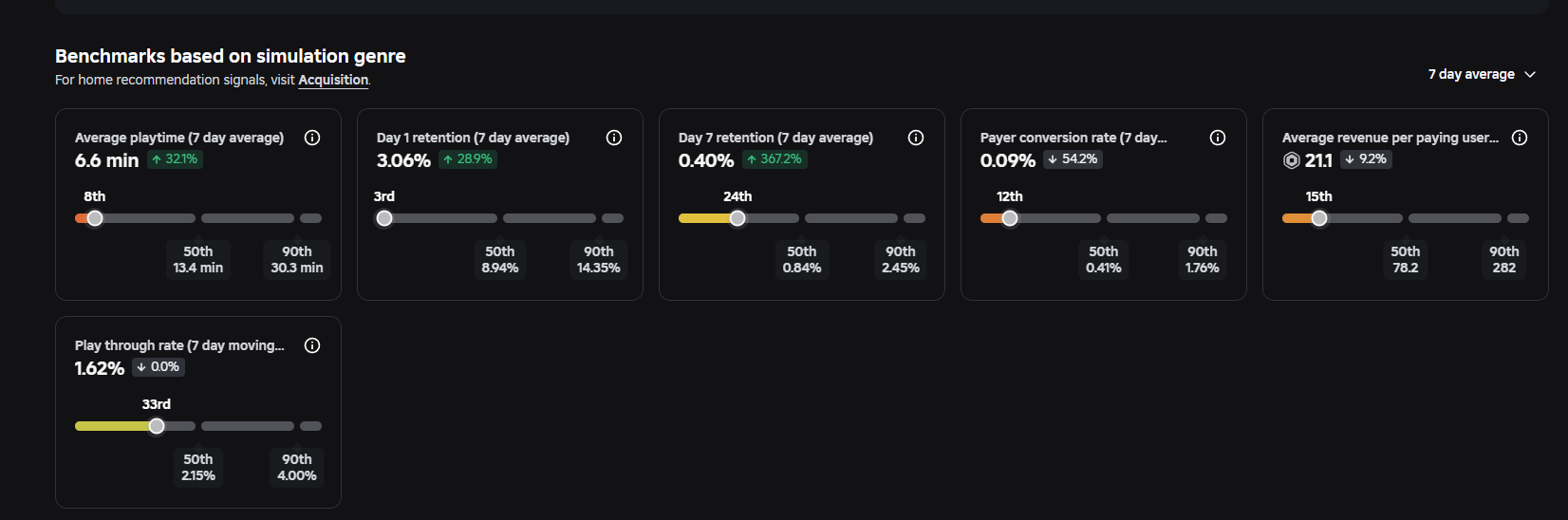Click the 90th 282 benchmark label
Viewport: 1568px width, 520px height.
[x=1504, y=259]
